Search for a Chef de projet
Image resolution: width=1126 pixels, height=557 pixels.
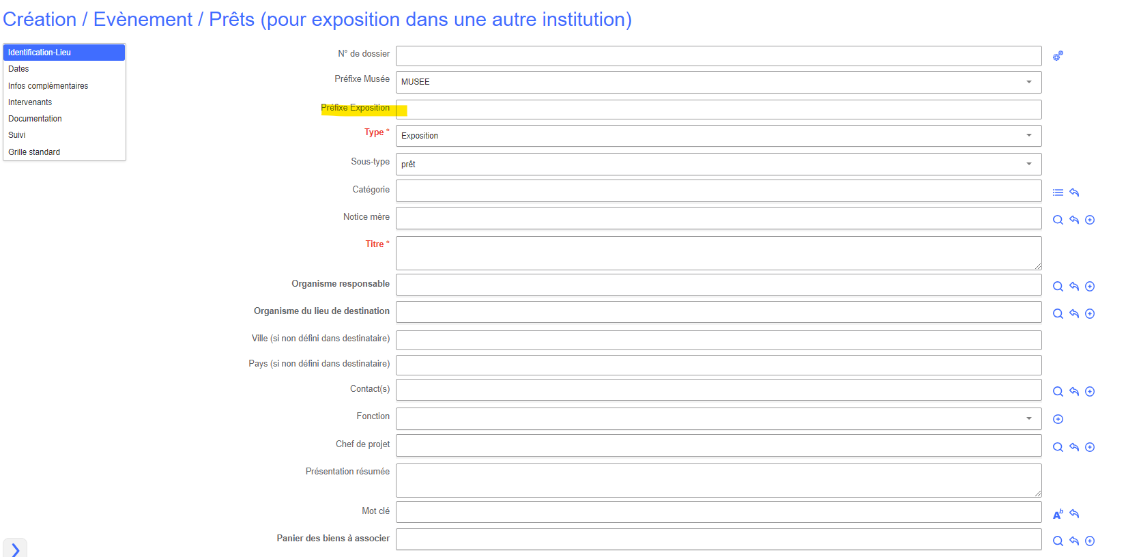[1058, 447]
